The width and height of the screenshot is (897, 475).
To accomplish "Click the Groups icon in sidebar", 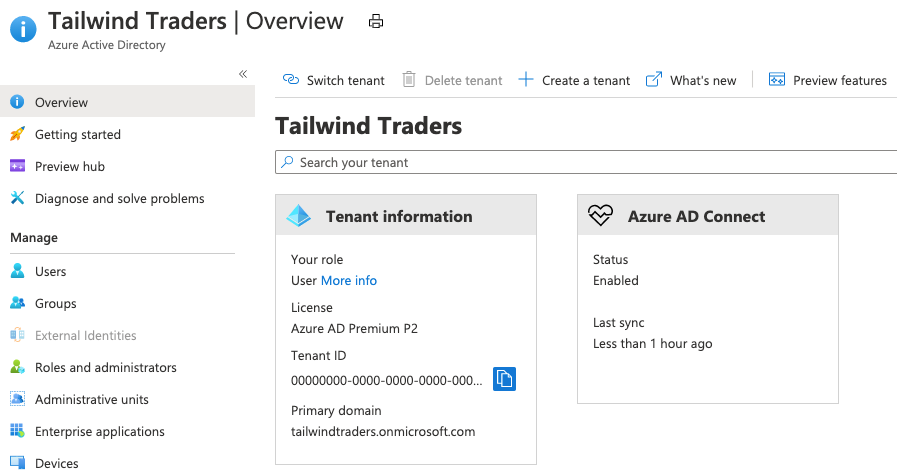I will coord(17,303).
